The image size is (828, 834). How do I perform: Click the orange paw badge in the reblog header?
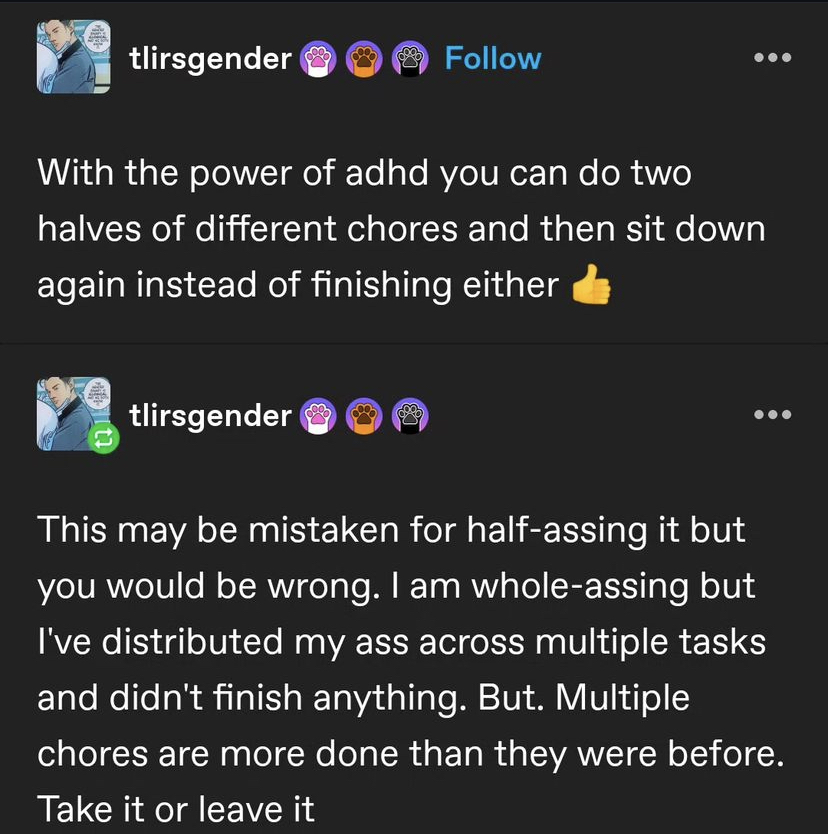coord(363,414)
